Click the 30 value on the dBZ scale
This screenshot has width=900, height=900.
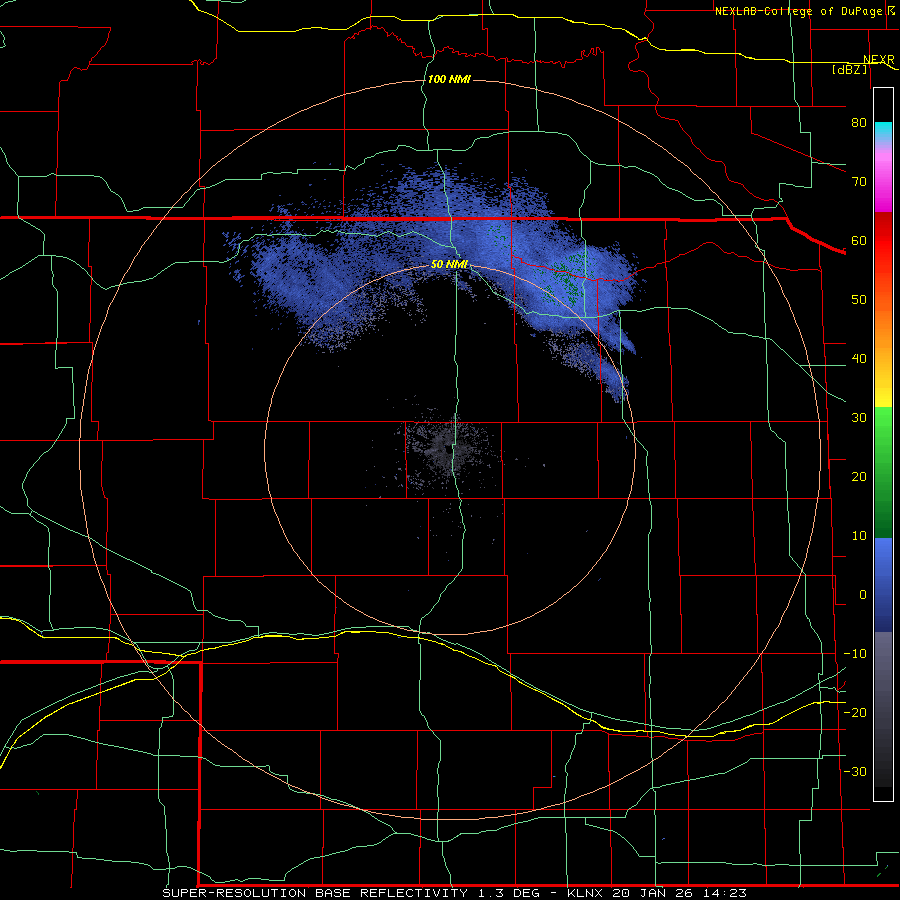[x=859, y=417]
